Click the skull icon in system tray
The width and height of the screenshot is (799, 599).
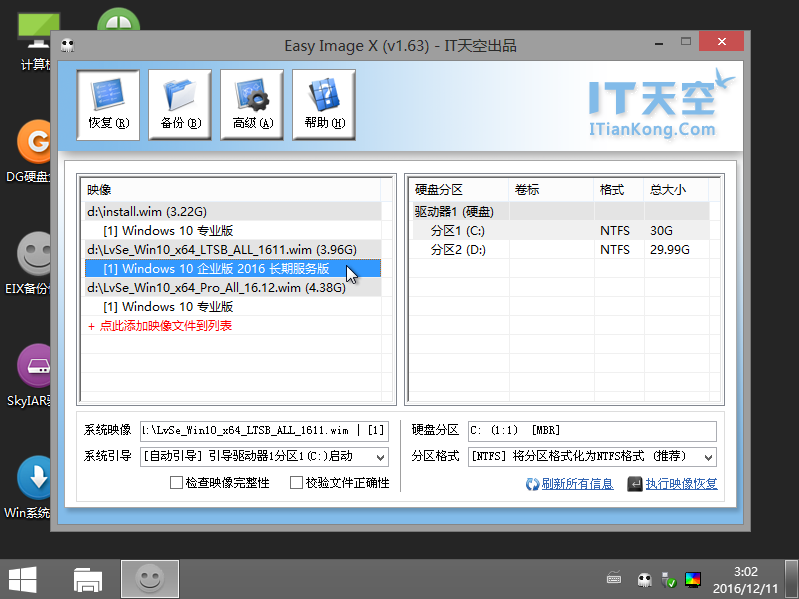[644, 580]
